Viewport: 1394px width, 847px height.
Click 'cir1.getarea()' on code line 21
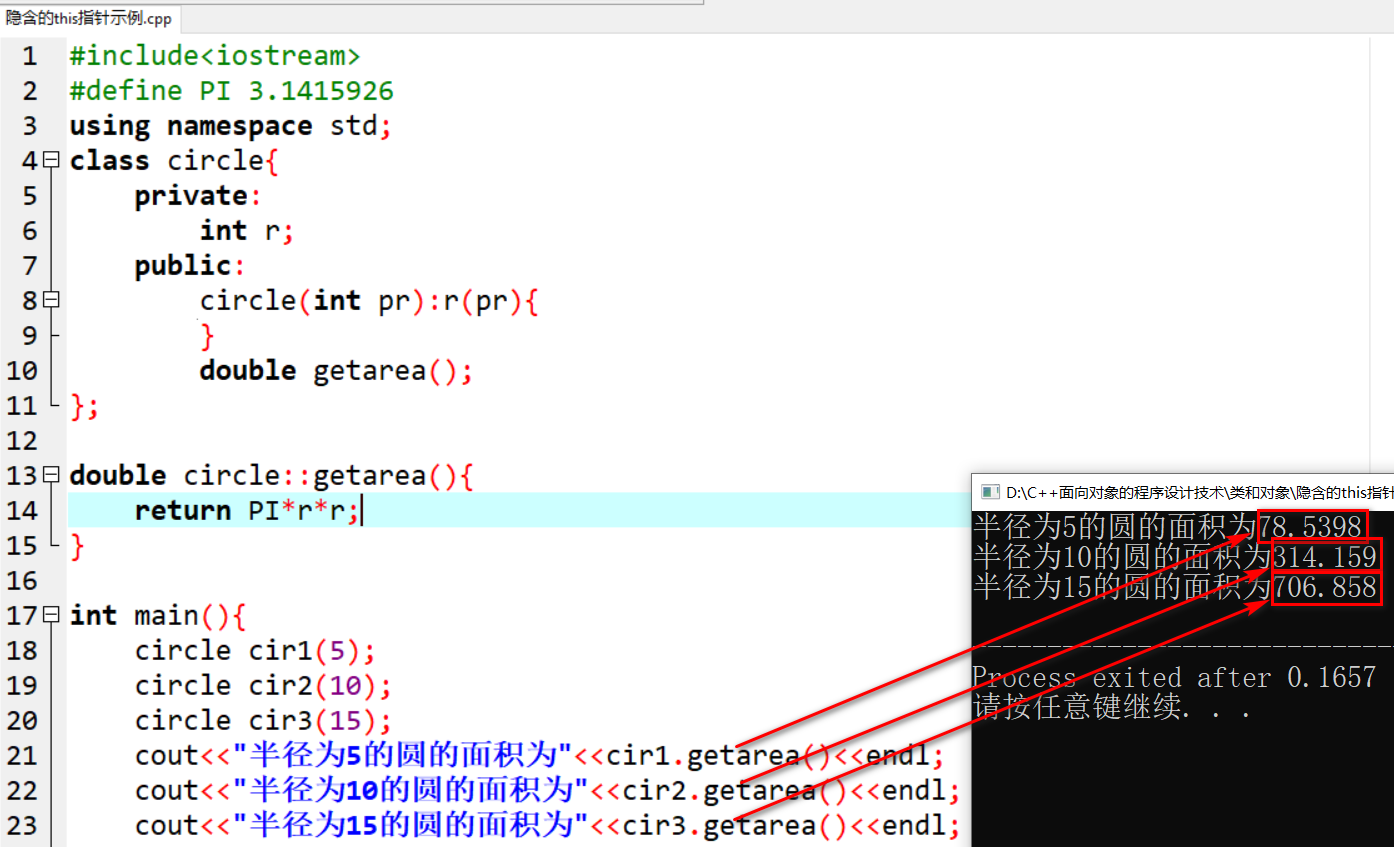pos(719,756)
